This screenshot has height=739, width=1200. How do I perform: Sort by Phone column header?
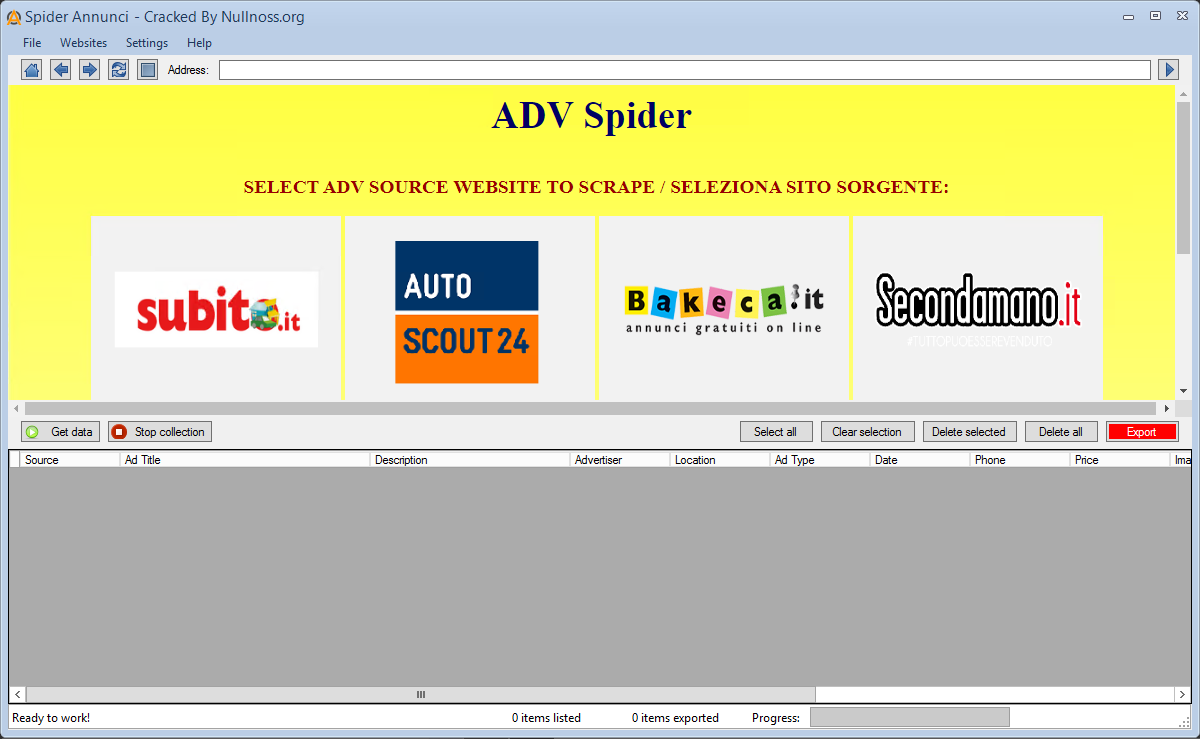(1020, 460)
